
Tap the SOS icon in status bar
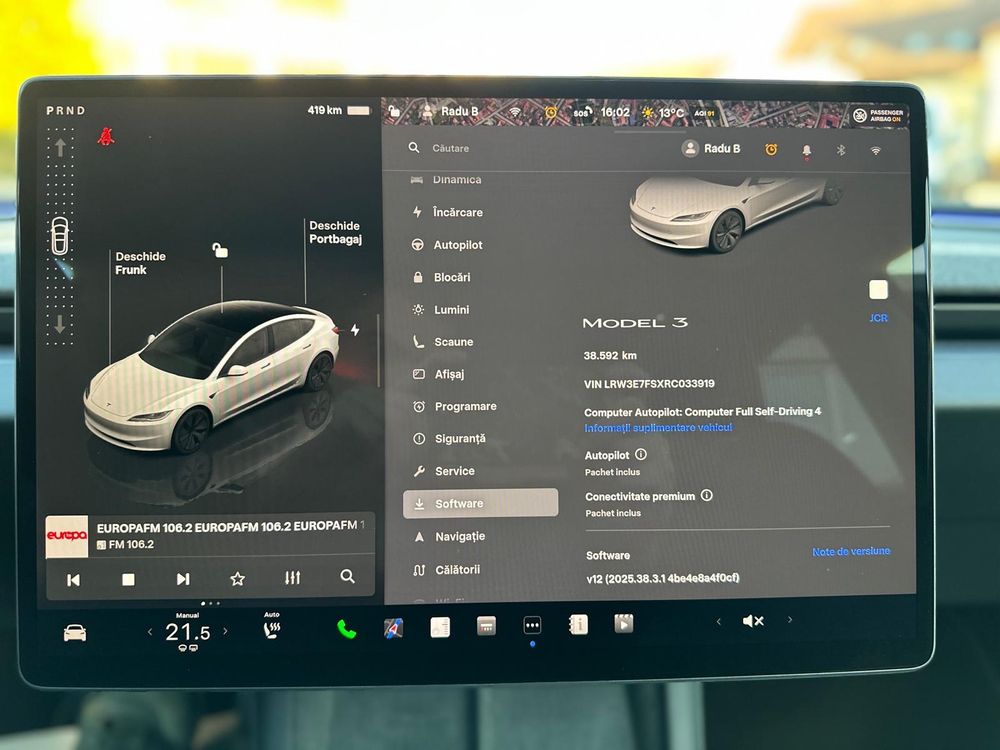click(x=582, y=112)
